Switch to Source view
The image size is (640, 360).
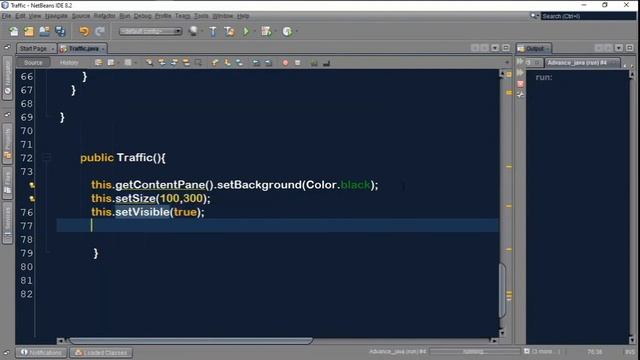(33, 62)
